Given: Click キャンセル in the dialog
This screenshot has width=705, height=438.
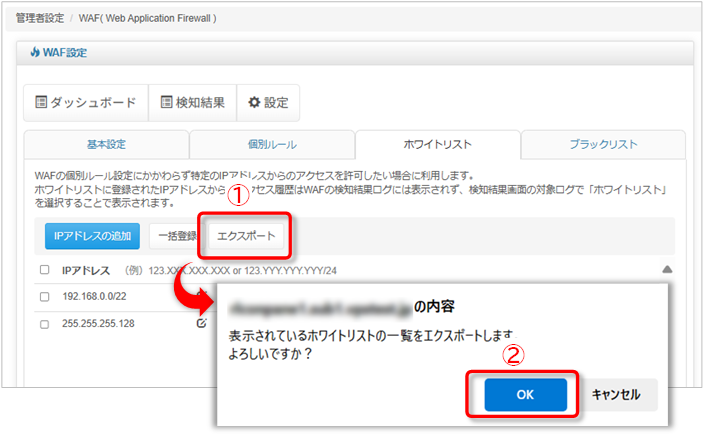Looking at the screenshot, I should coord(616,394).
